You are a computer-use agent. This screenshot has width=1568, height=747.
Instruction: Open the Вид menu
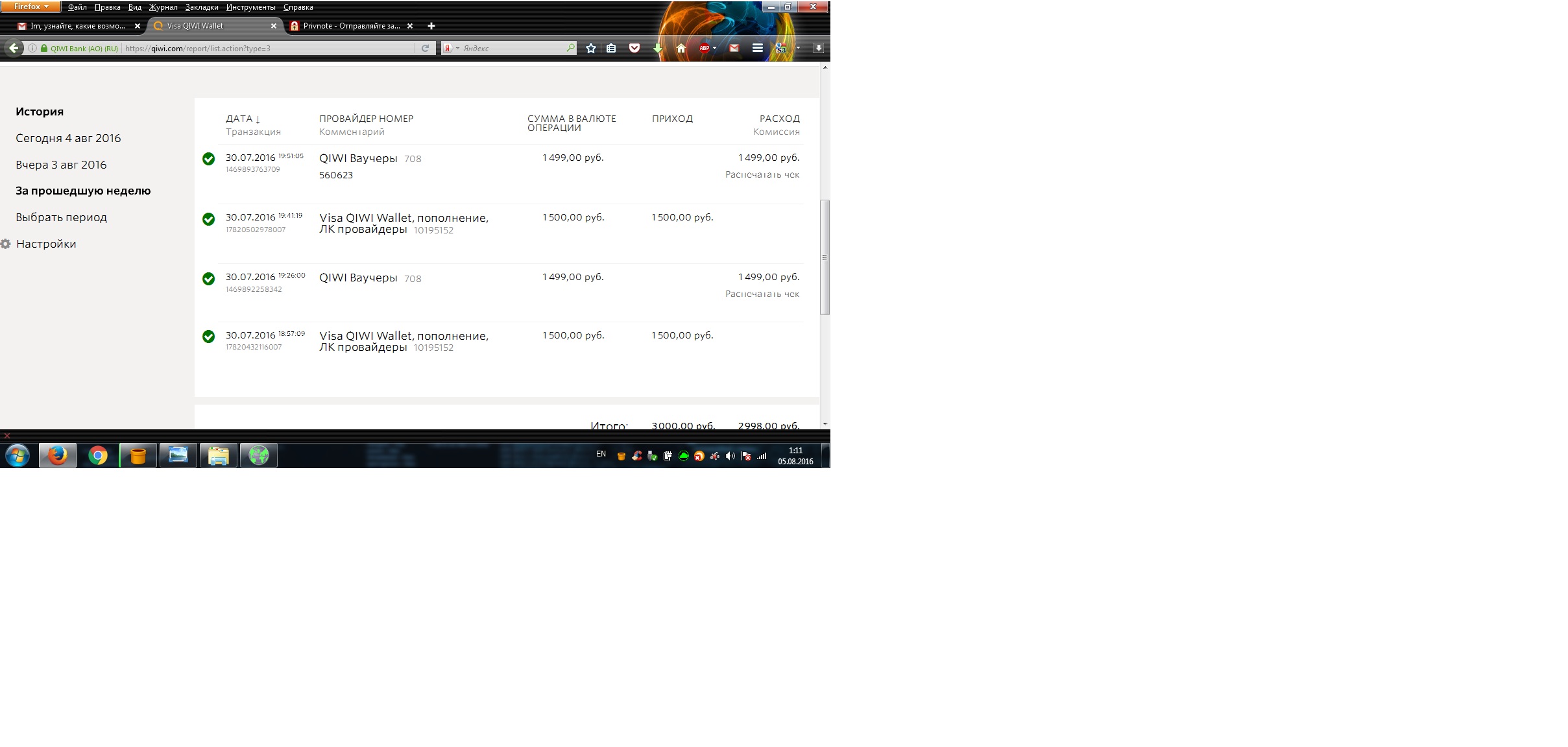135,7
